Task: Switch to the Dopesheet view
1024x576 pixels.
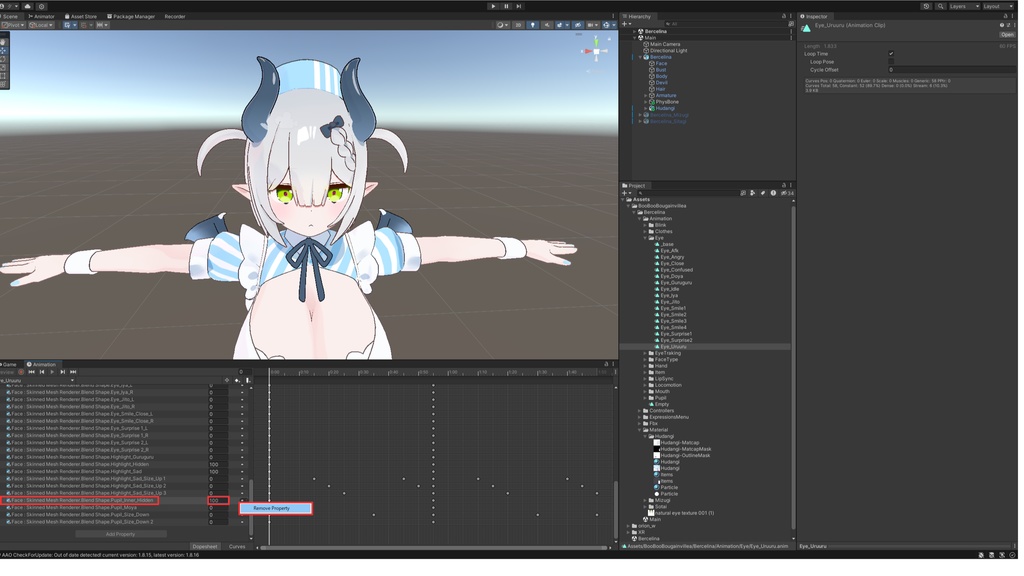Action: coord(205,547)
